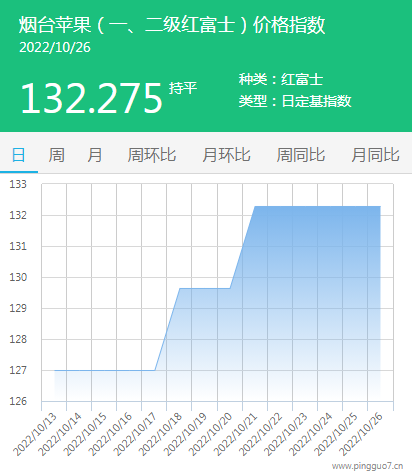412x476 pixels.
Task: Click the 132.275 index value
Action: coord(92,98)
